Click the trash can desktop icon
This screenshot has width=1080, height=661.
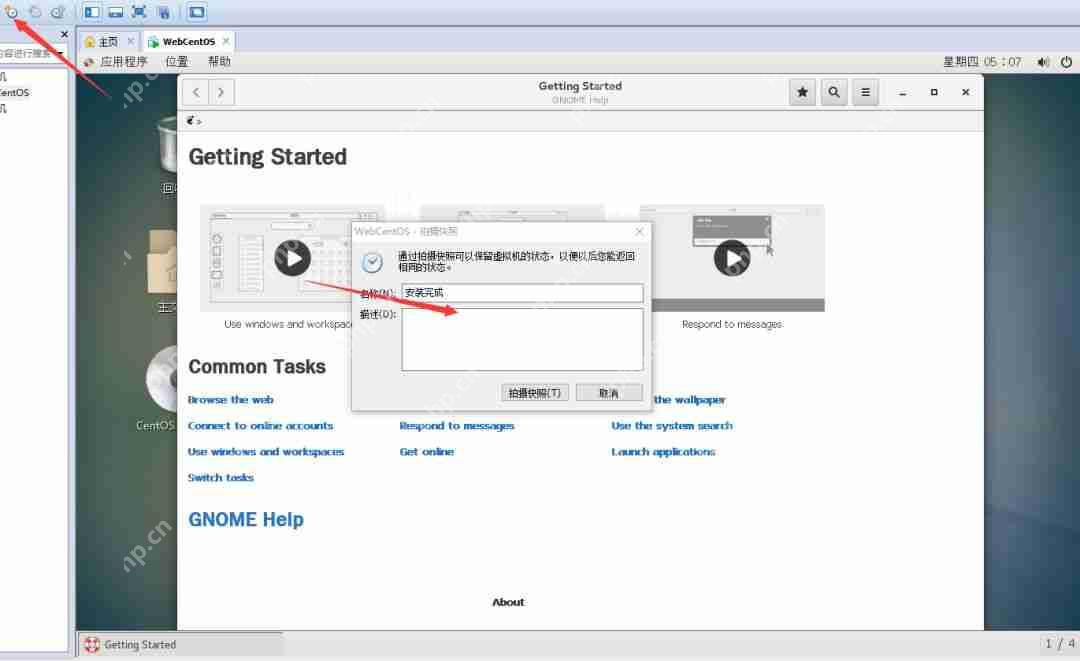coord(167,143)
